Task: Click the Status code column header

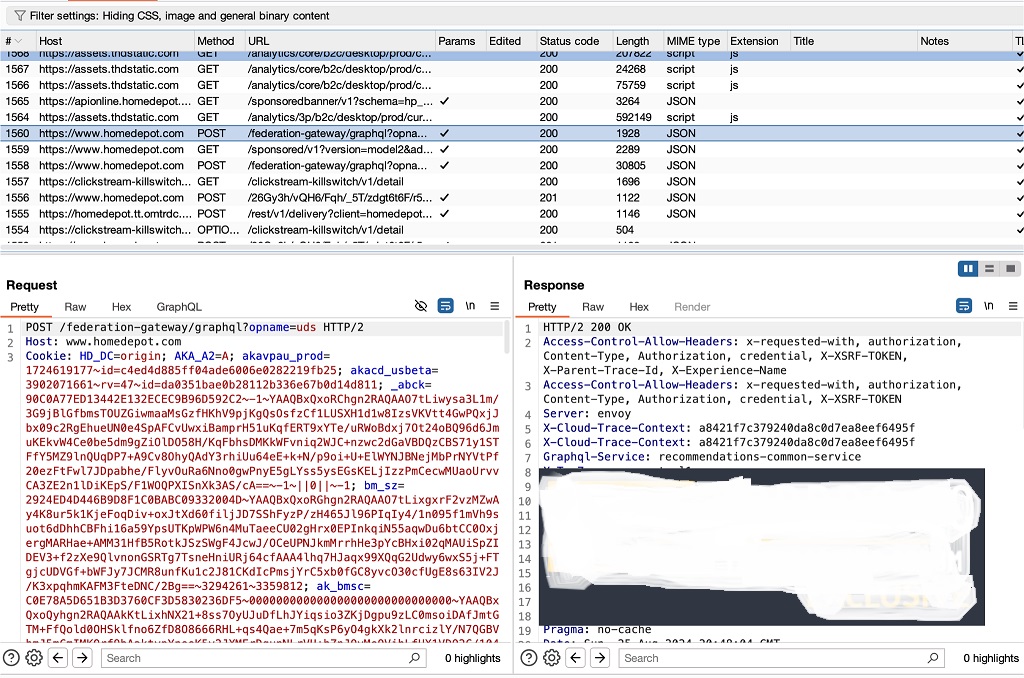Action: click(x=569, y=41)
